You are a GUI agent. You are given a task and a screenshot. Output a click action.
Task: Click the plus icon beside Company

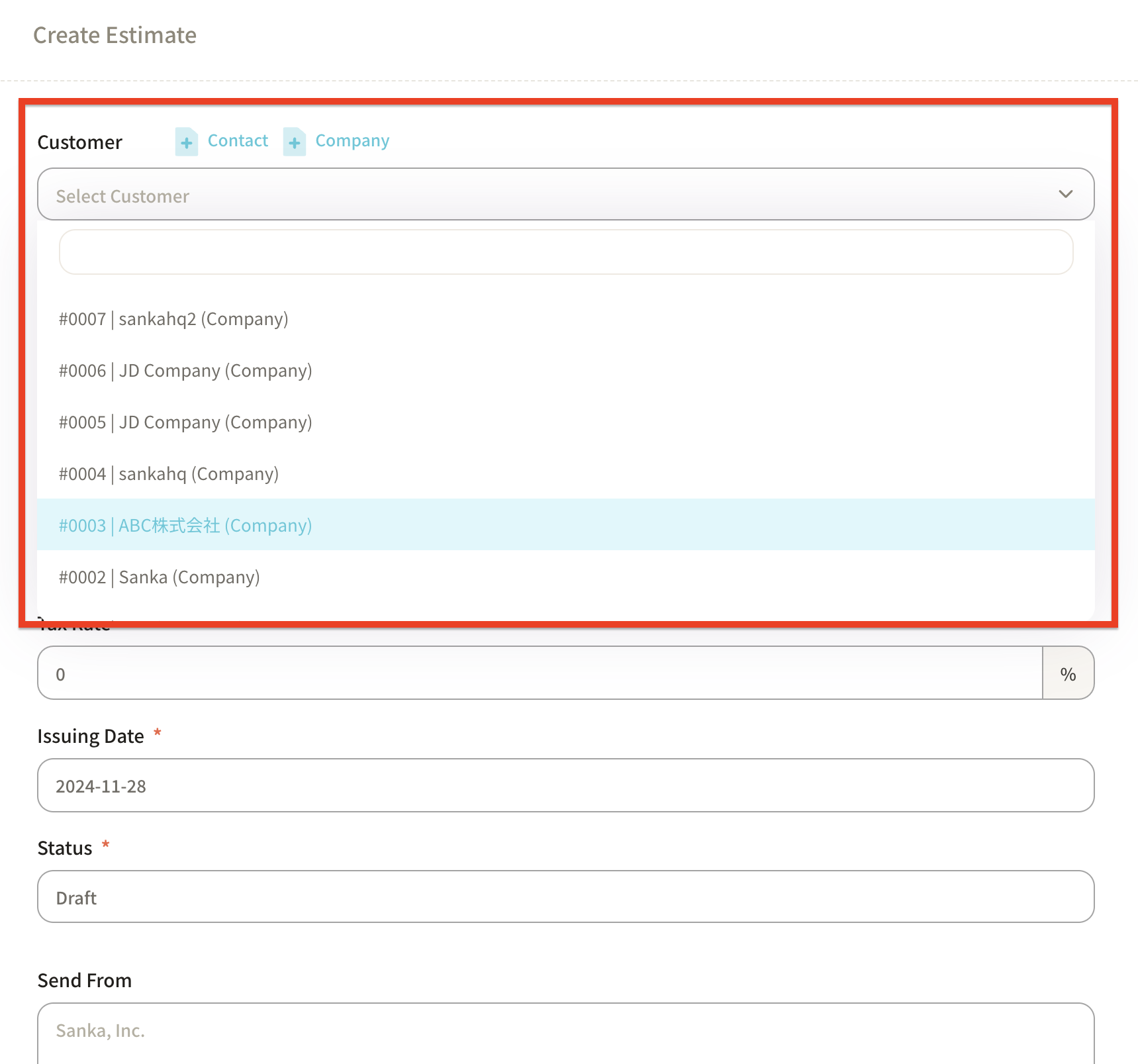coord(295,142)
